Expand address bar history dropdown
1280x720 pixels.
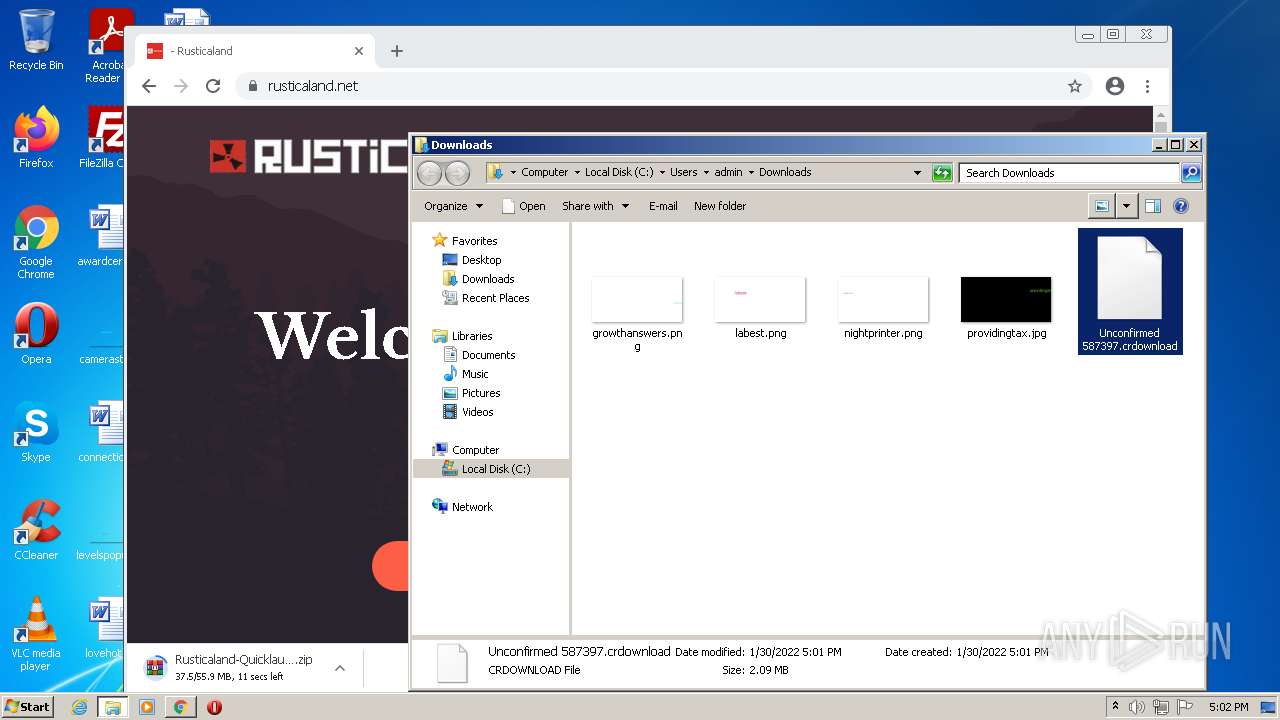pyautogui.click(x=917, y=173)
